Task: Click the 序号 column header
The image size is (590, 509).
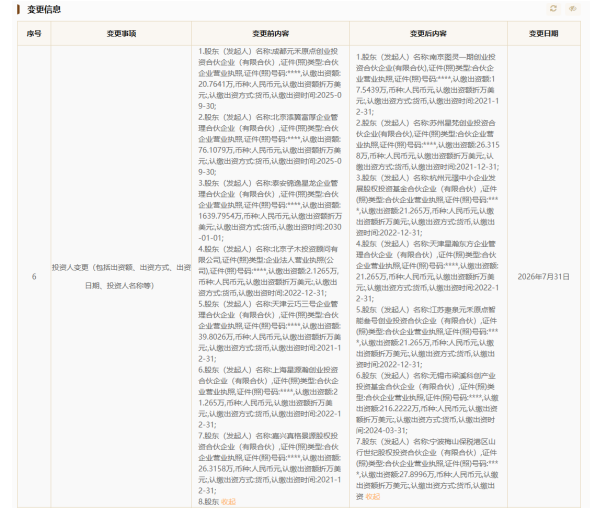Action: 34,33
